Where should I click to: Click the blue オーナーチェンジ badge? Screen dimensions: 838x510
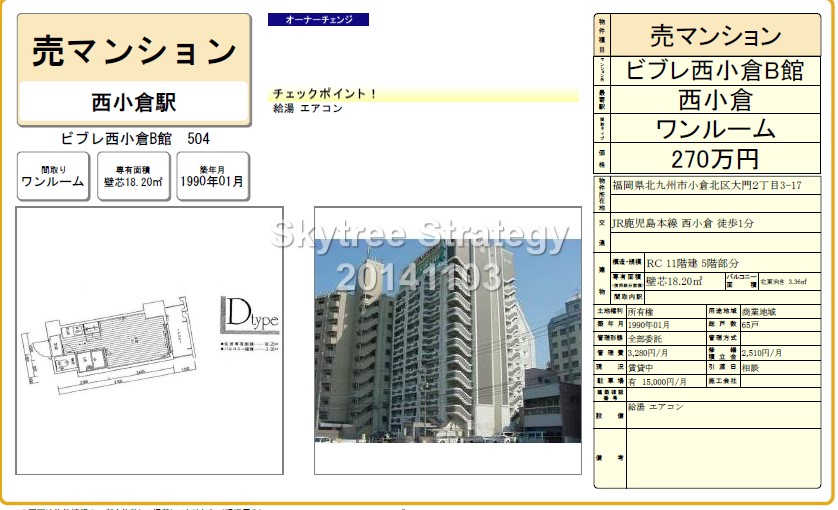(x=318, y=20)
